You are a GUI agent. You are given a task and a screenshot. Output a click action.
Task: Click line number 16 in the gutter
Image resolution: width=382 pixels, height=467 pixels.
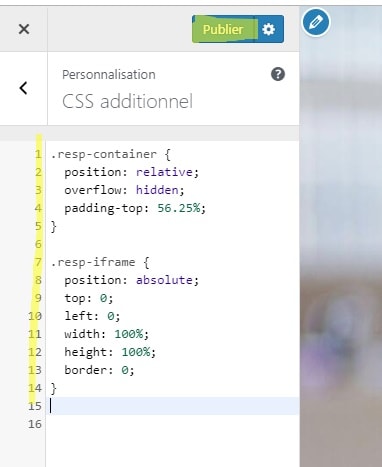(x=35, y=424)
